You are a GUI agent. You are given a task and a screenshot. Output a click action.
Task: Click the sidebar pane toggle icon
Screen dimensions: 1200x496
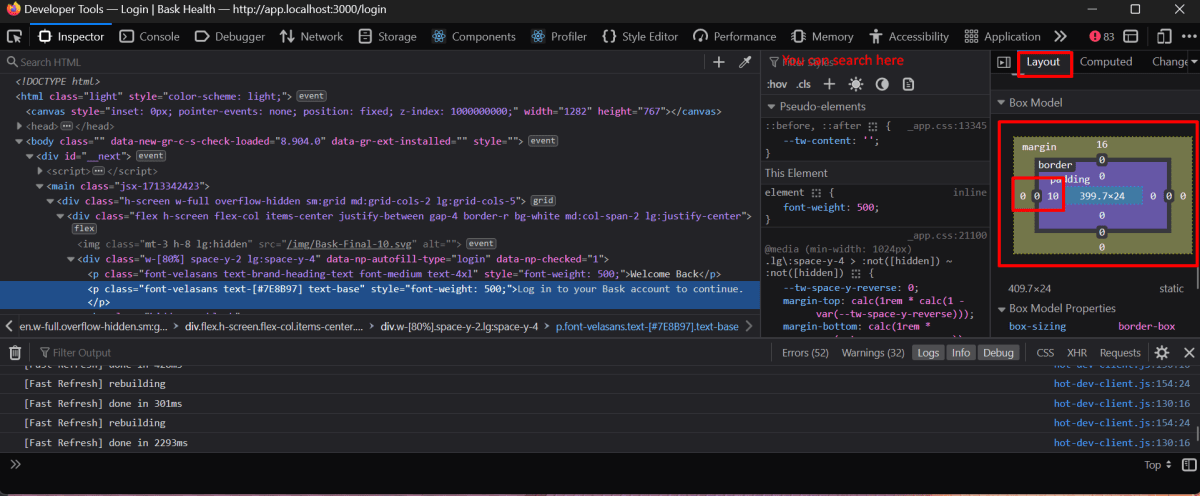coord(1003,62)
